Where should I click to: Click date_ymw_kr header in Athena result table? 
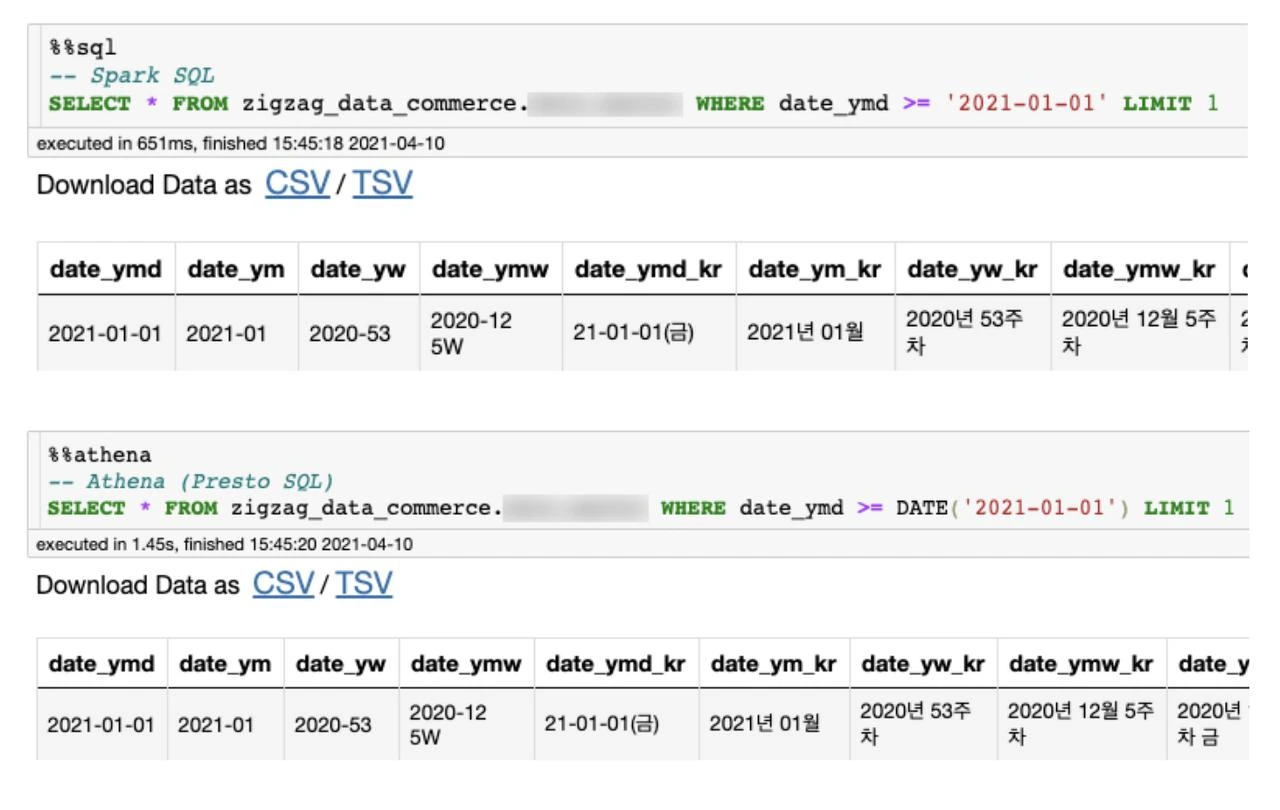point(1081,664)
